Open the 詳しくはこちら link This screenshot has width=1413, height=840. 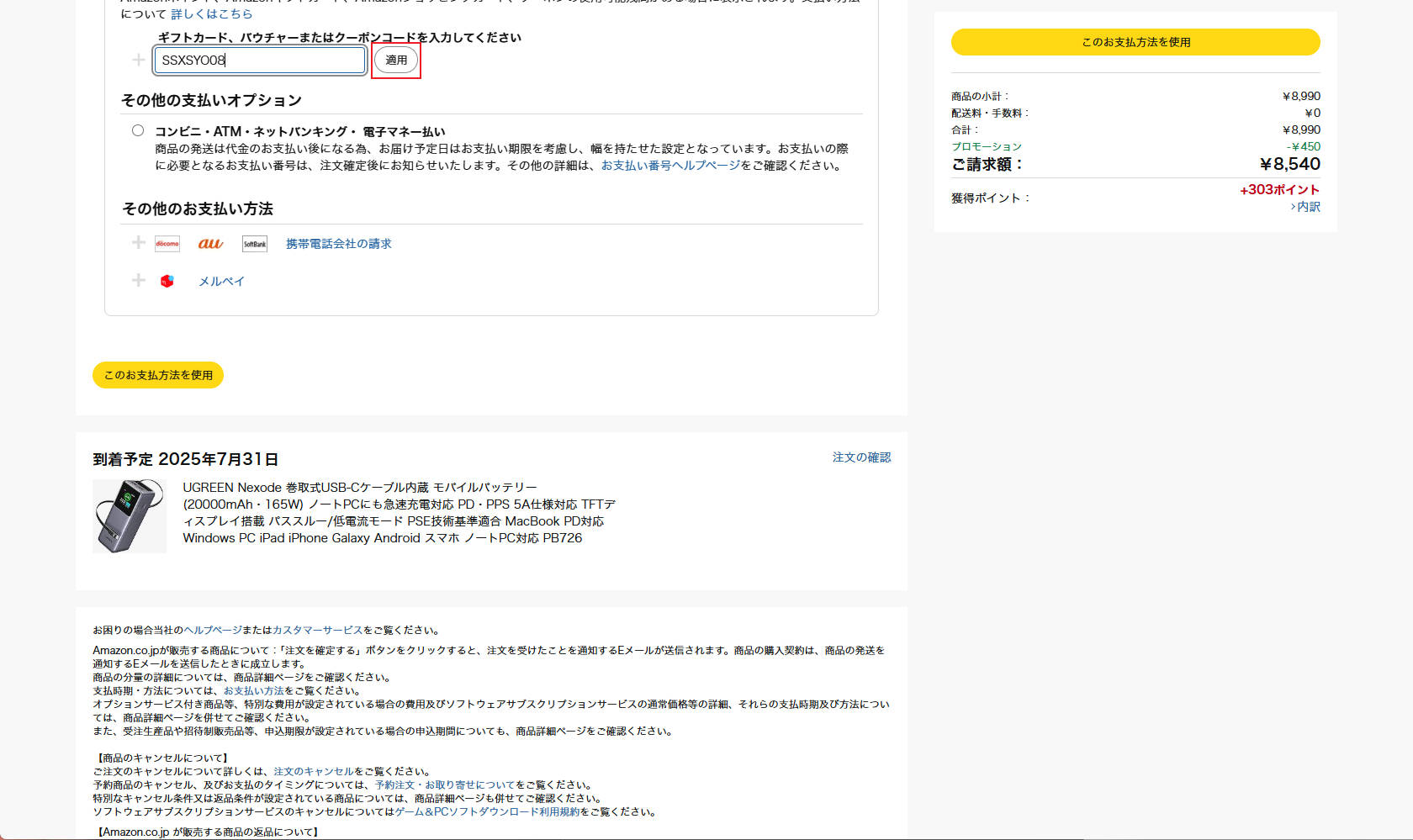[x=212, y=13]
